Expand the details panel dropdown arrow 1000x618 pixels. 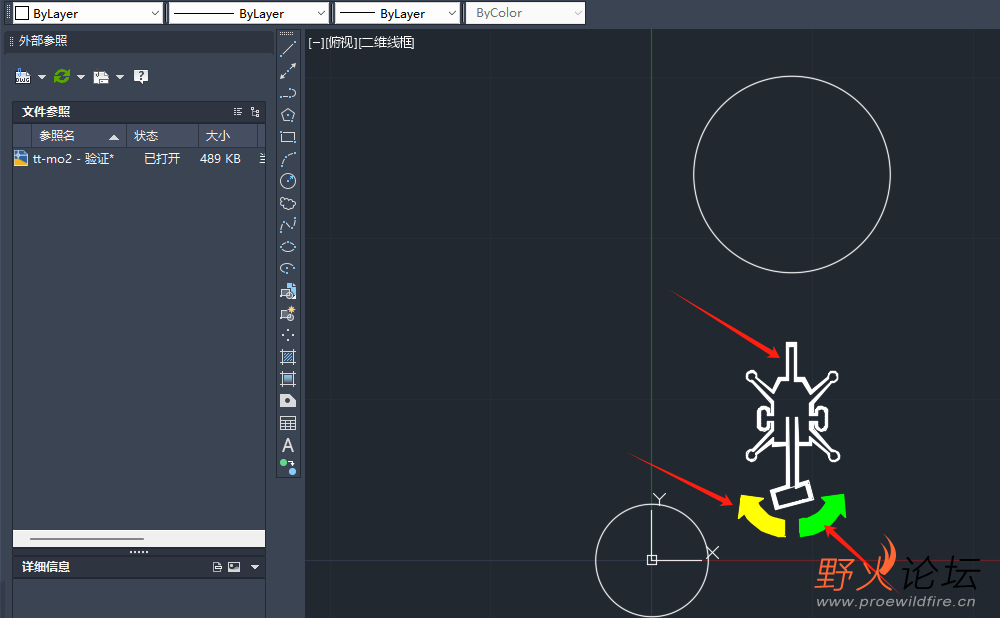tap(255, 567)
